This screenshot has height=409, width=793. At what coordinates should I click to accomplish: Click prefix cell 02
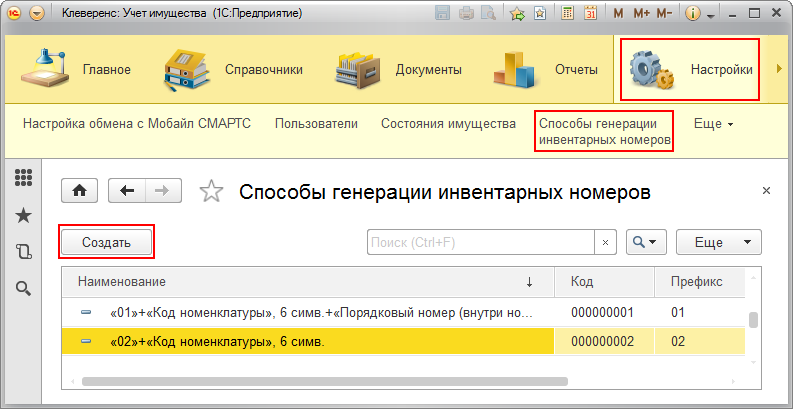pyautogui.click(x=700, y=342)
